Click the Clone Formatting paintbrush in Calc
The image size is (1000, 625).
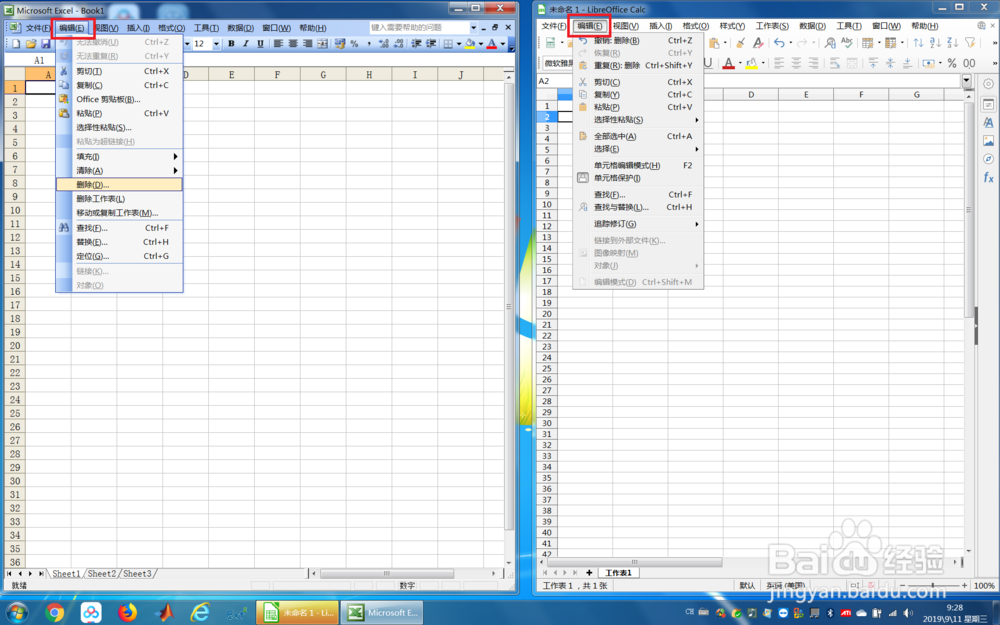[740, 43]
